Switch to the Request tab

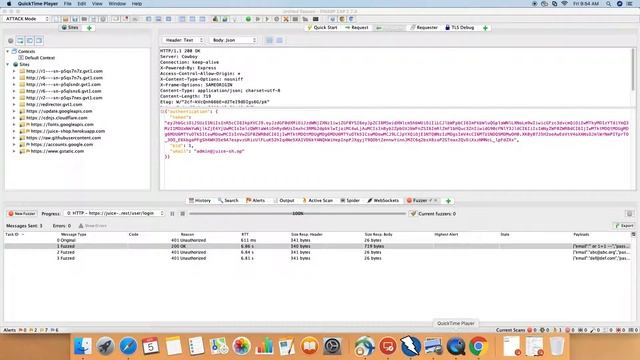click(356, 27)
